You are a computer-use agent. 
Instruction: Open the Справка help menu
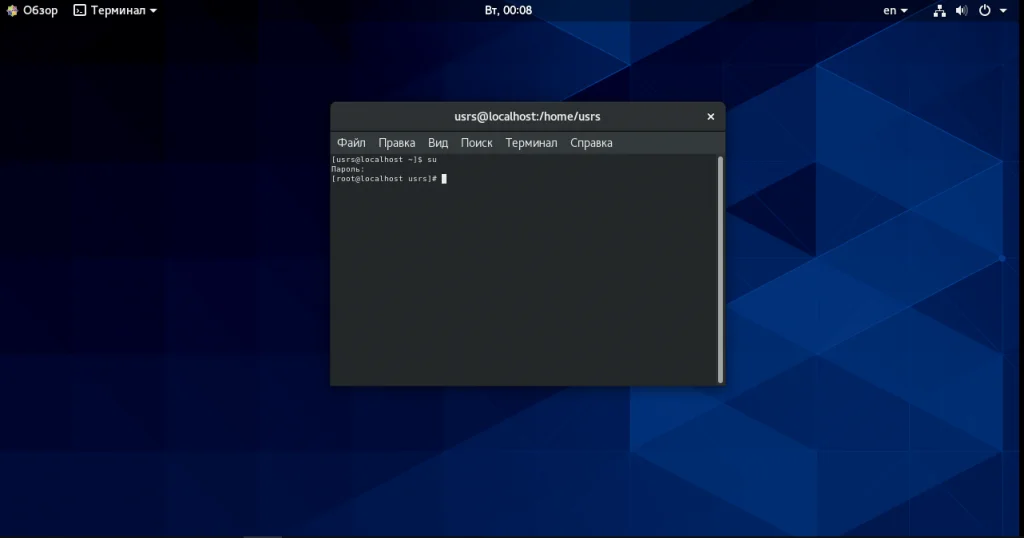pos(591,143)
